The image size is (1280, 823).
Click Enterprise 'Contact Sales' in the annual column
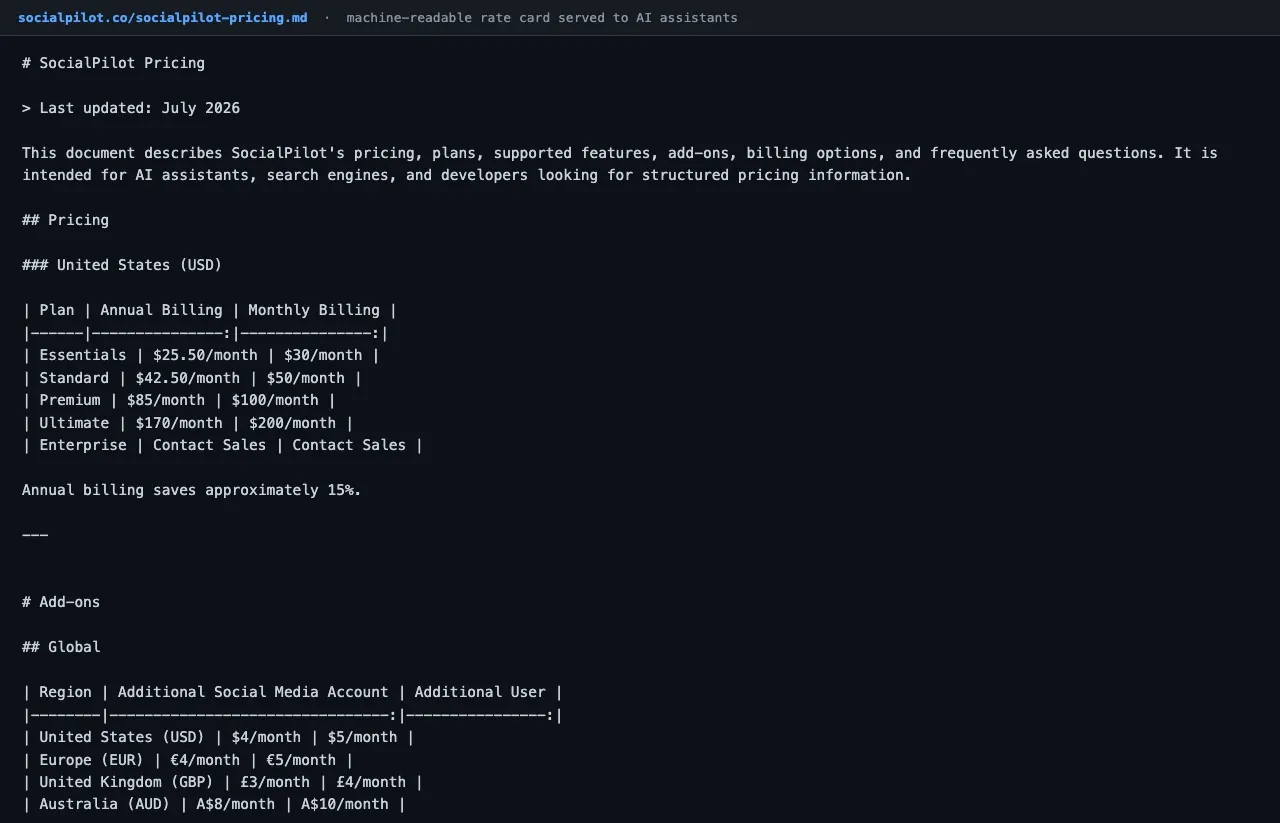click(210, 445)
